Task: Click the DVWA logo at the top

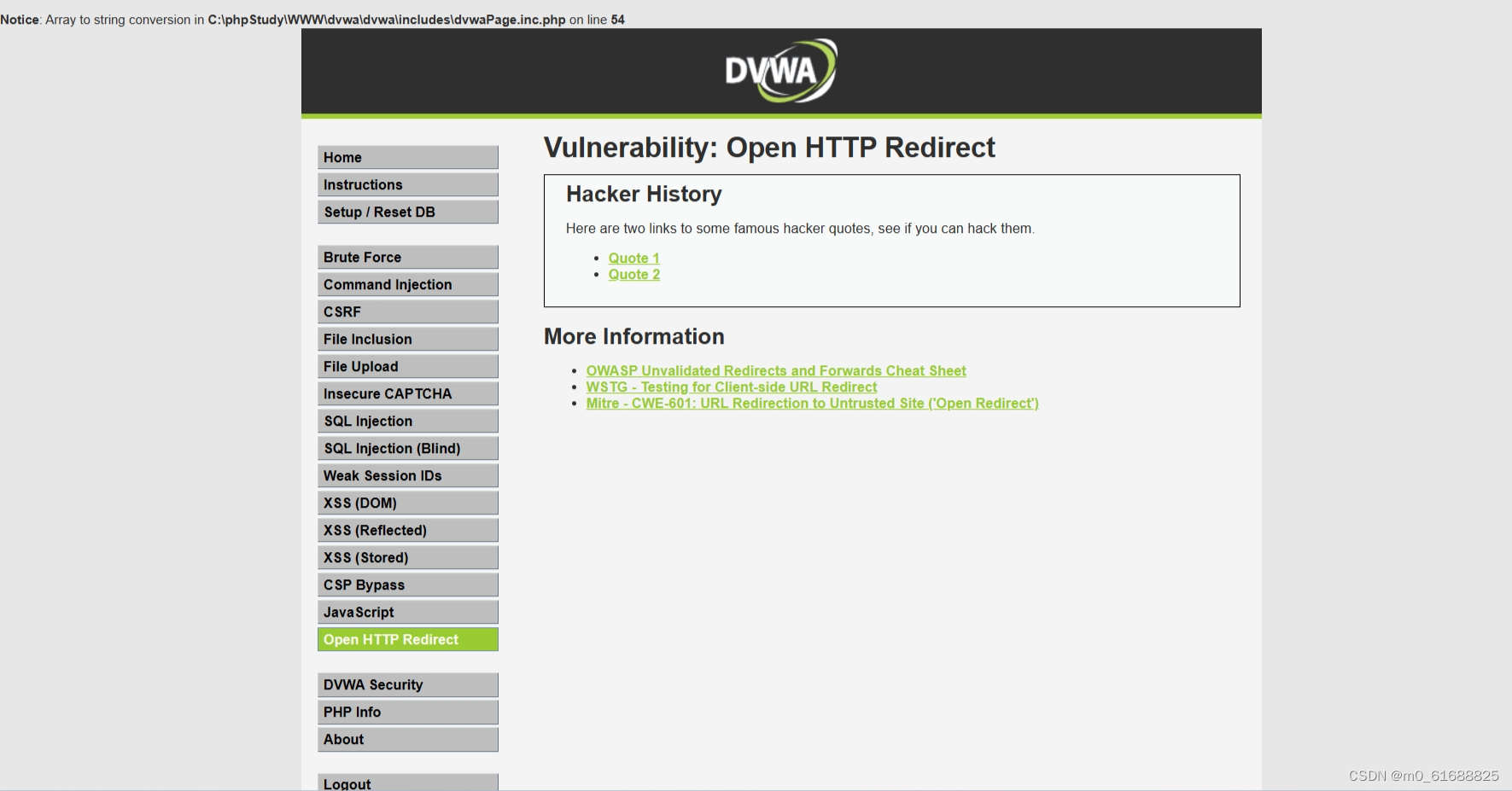Action: click(779, 70)
